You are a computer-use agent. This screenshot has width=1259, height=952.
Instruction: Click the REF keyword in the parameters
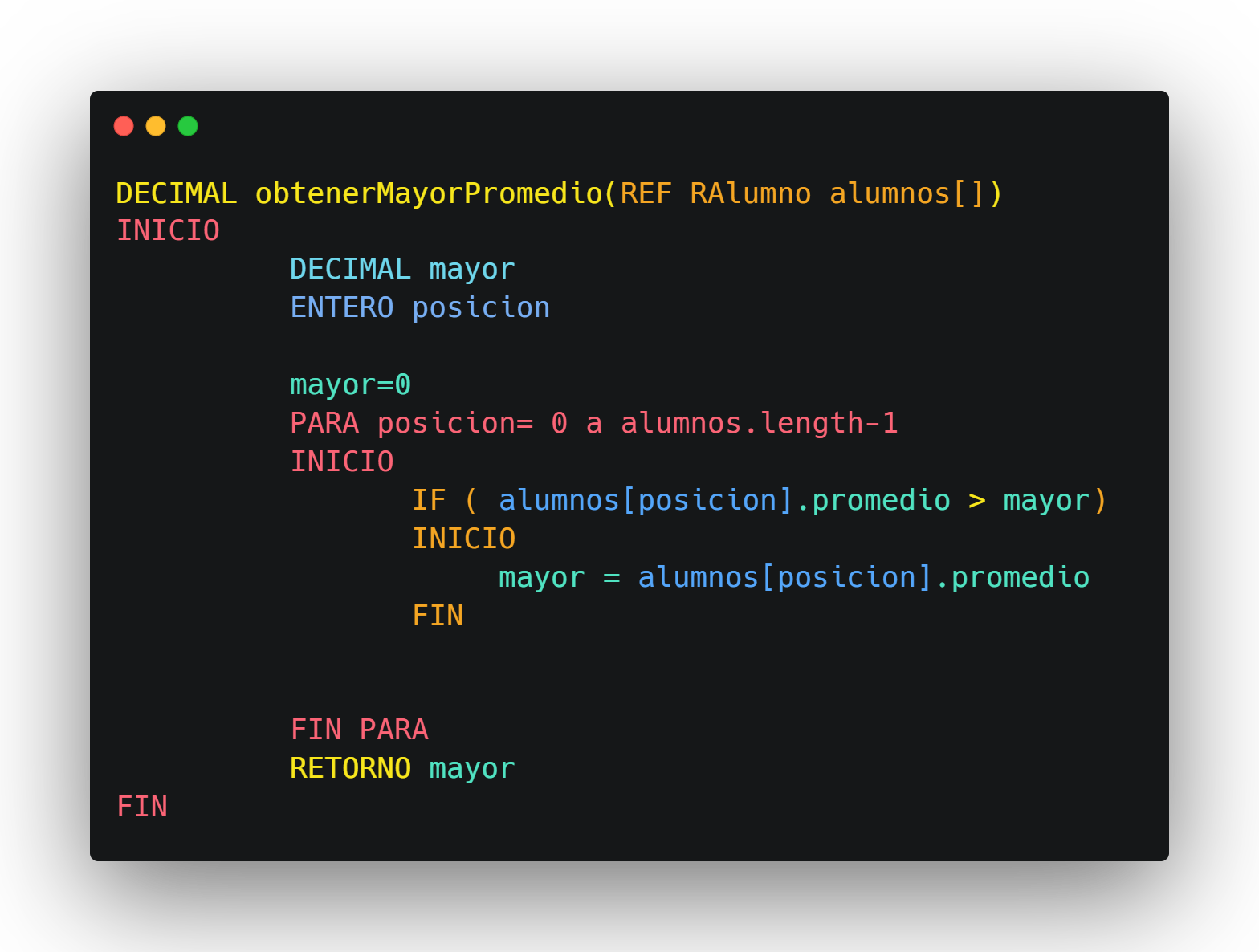pyautogui.click(x=646, y=193)
